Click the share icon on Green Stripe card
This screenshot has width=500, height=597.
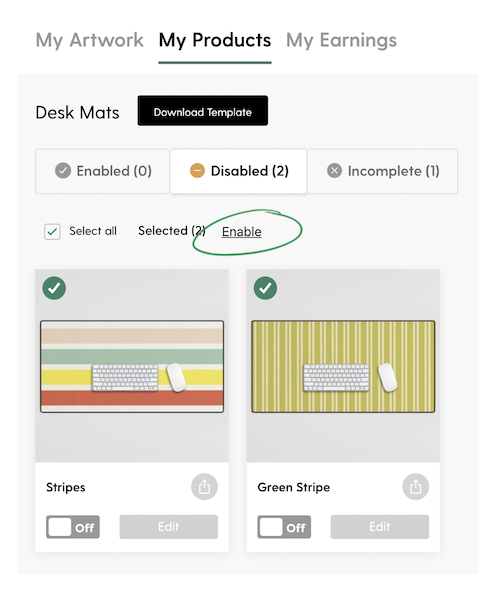point(415,487)
